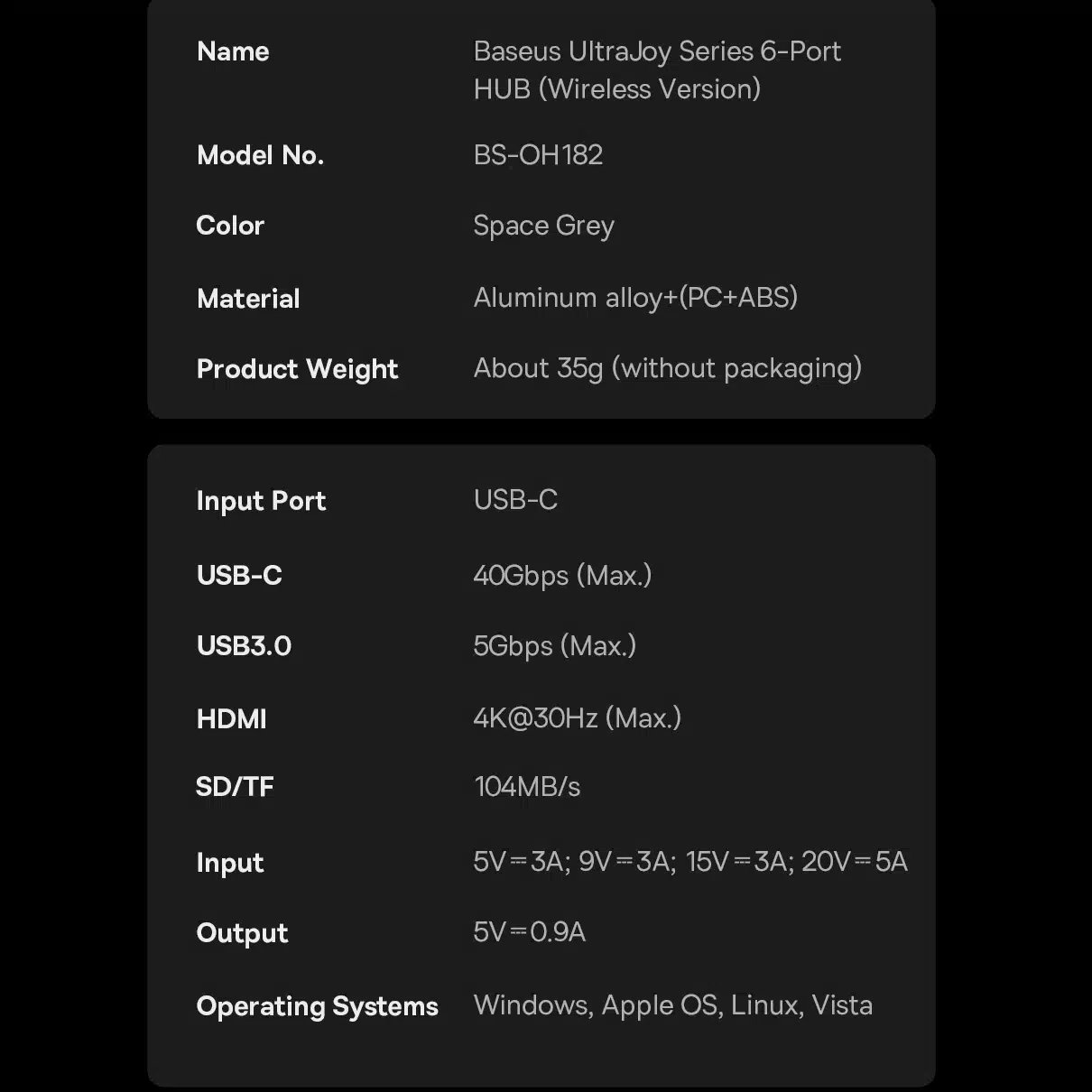Select the BS-OH182 model number text
The image size is (1092, 1092).
pos(538,155)
